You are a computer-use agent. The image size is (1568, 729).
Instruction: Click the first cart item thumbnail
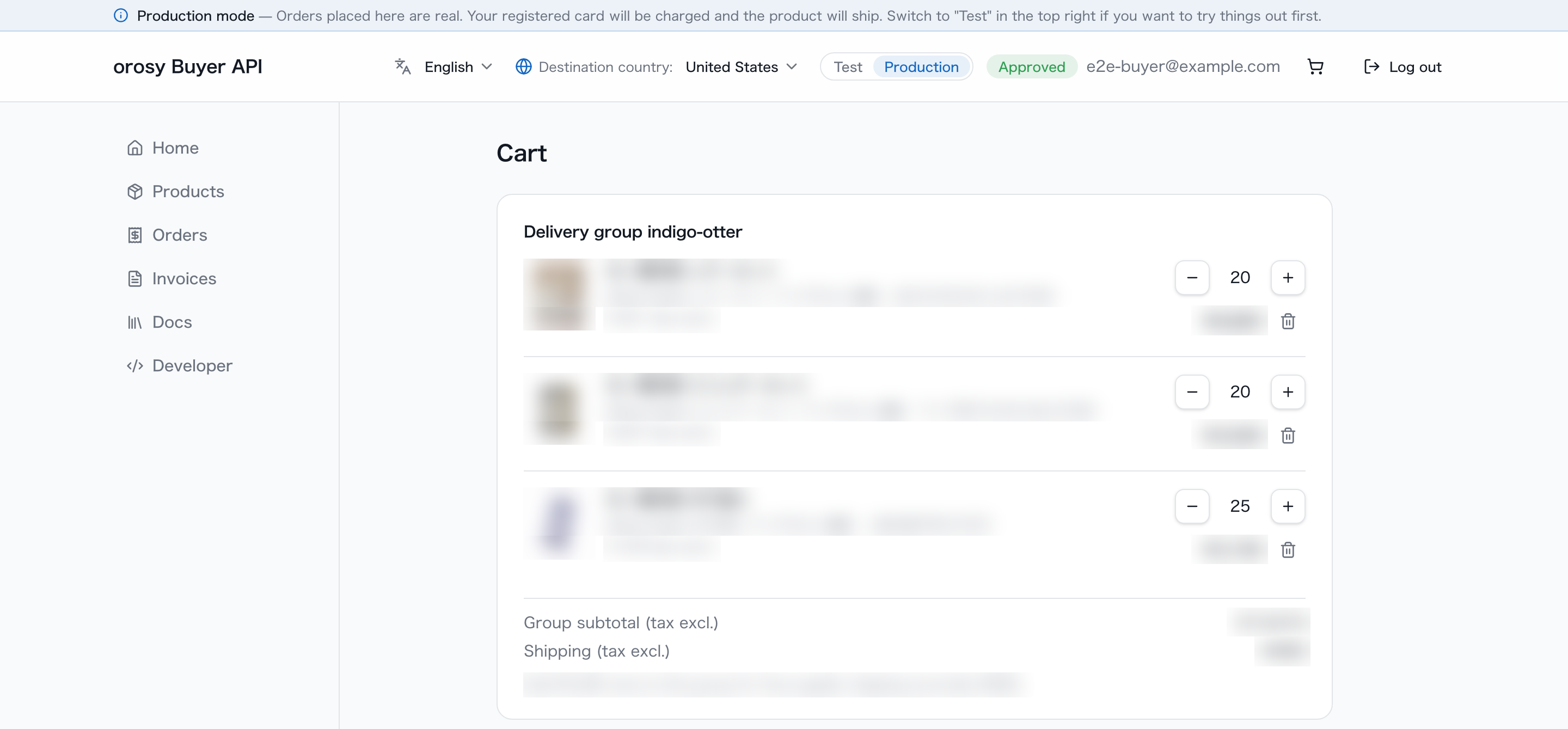pos(559,295)
